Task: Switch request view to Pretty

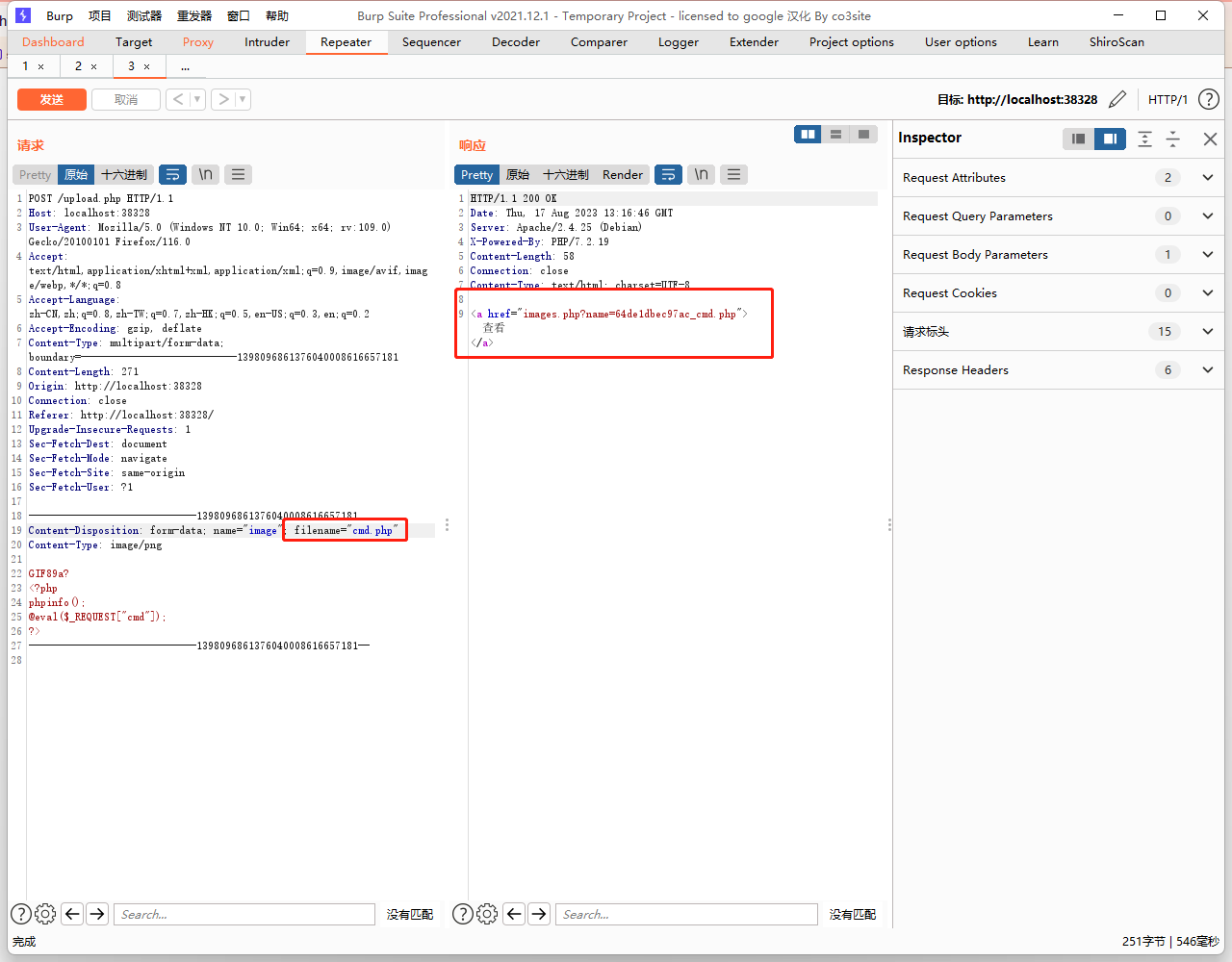Action: [35, 174]
